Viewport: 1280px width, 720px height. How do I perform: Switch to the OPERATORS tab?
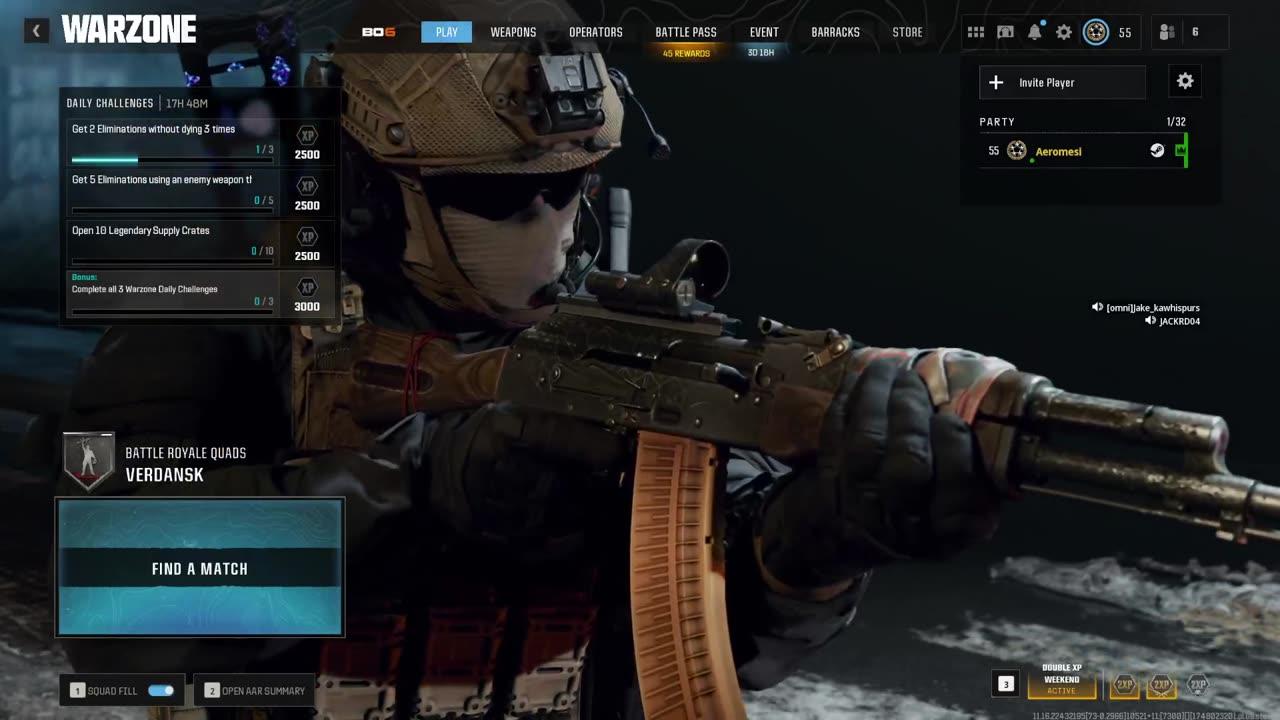click(596, 32)
